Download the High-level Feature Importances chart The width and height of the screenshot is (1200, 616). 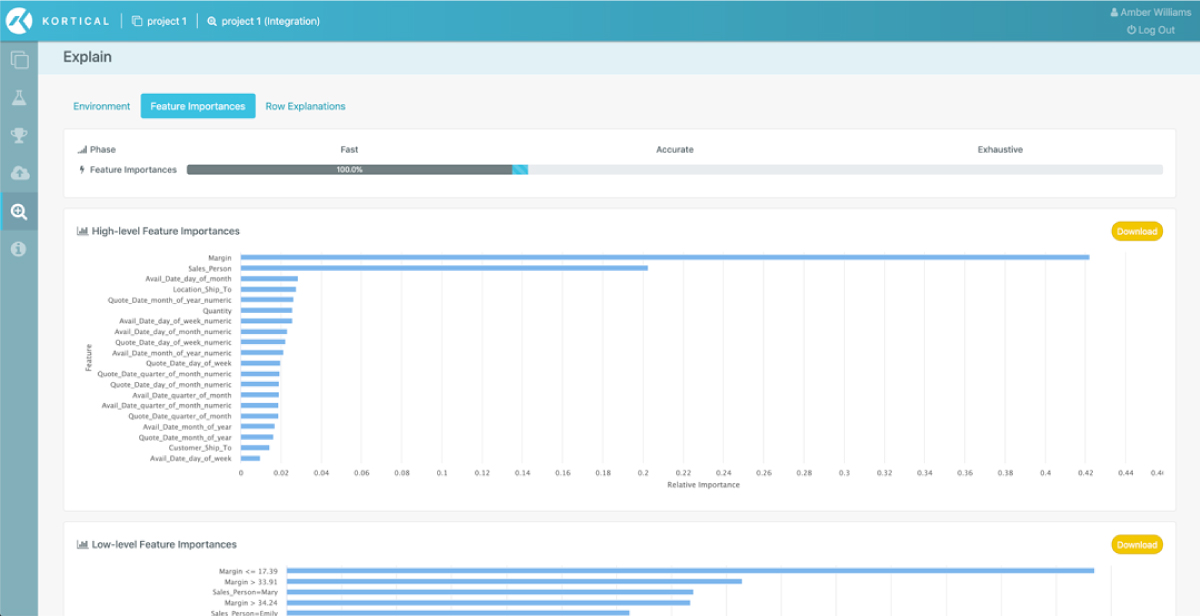click(1137, 231)
